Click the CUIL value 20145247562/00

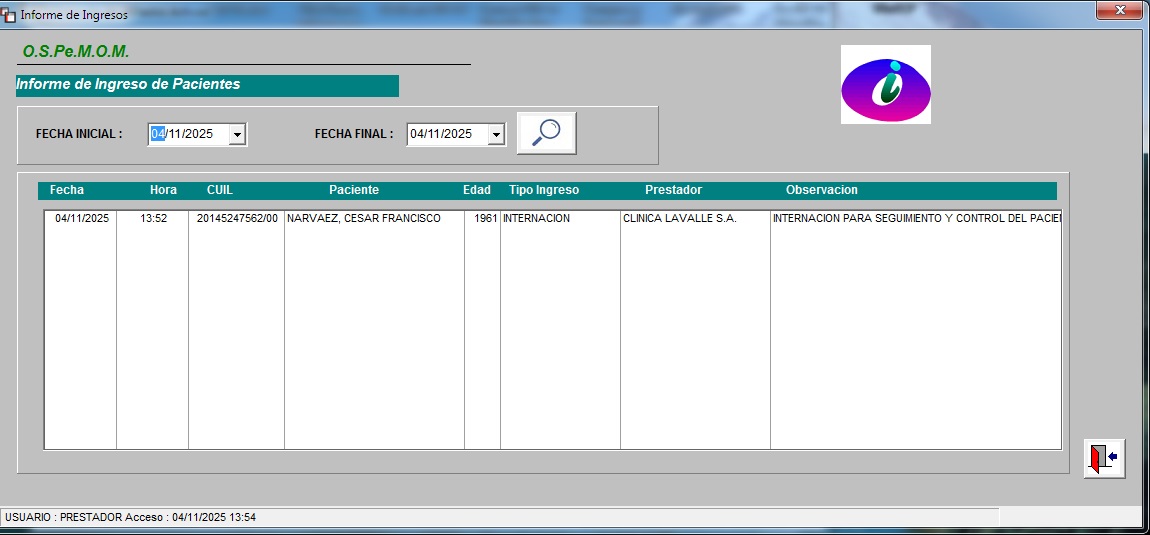click(237, 218)
